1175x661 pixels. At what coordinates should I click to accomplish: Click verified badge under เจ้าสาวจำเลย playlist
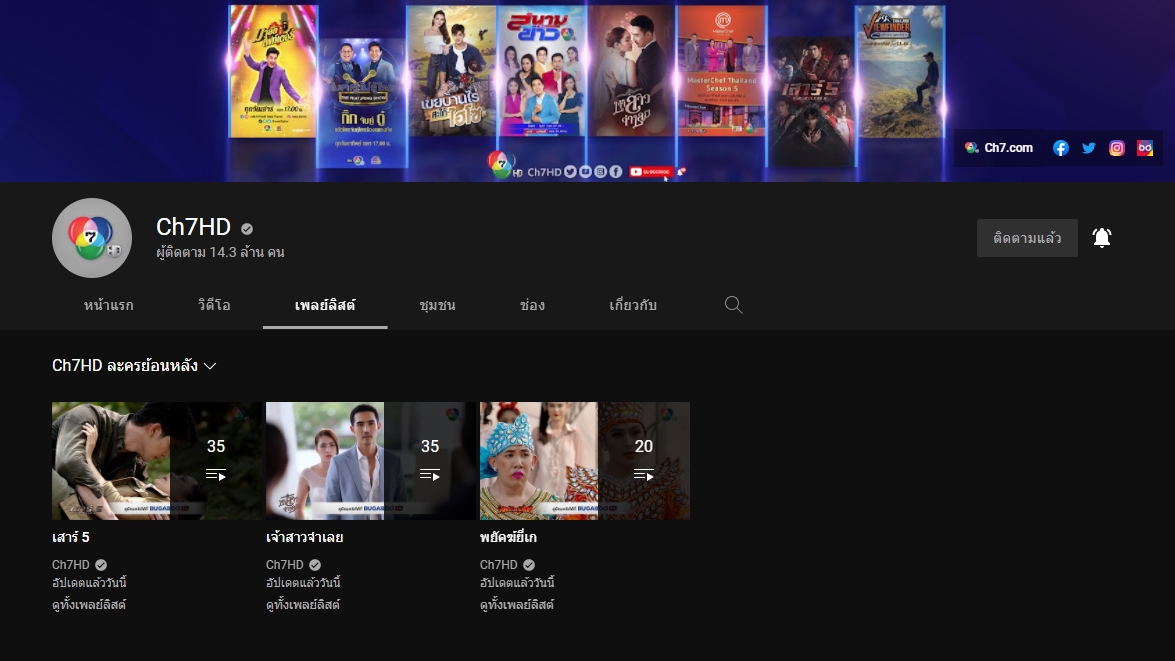[315, 564]
